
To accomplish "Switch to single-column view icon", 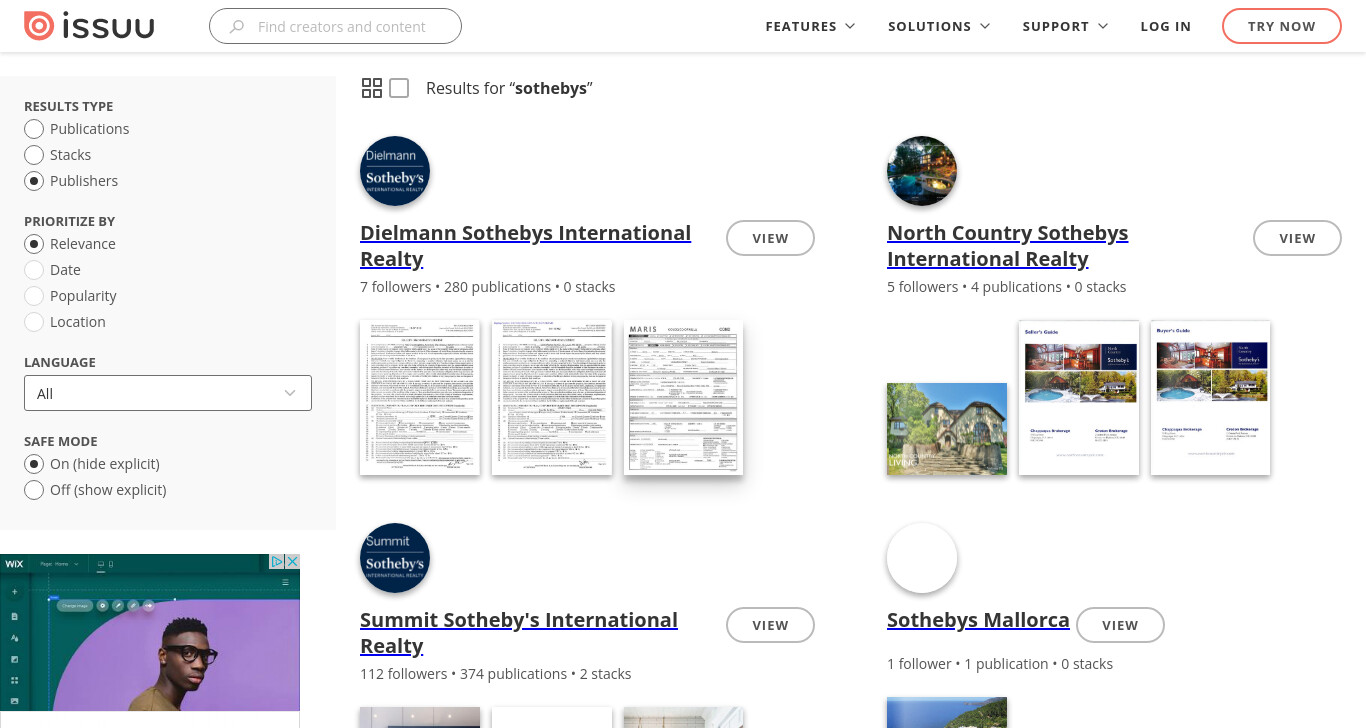I will click(x=399, y=88).
